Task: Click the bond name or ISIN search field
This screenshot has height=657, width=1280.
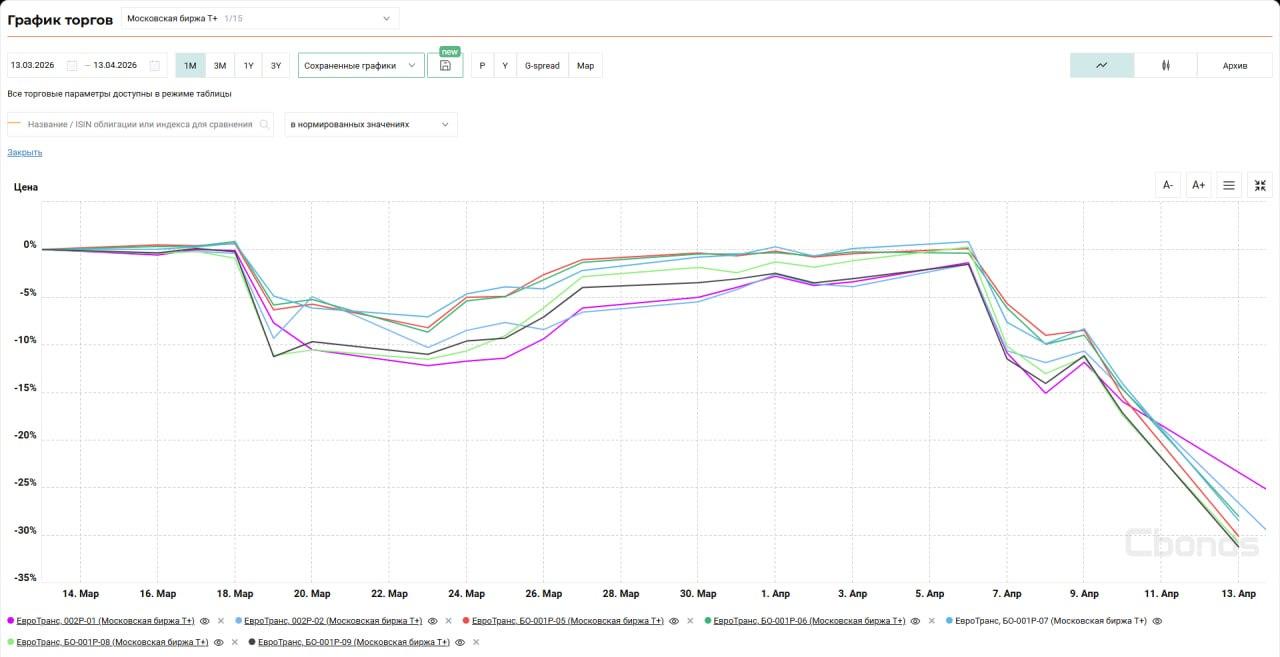Action: tap(140, 125)
